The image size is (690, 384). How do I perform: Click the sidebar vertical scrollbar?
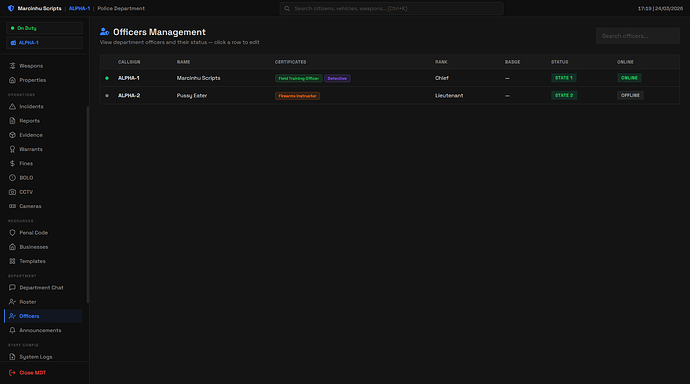(88, 204)
